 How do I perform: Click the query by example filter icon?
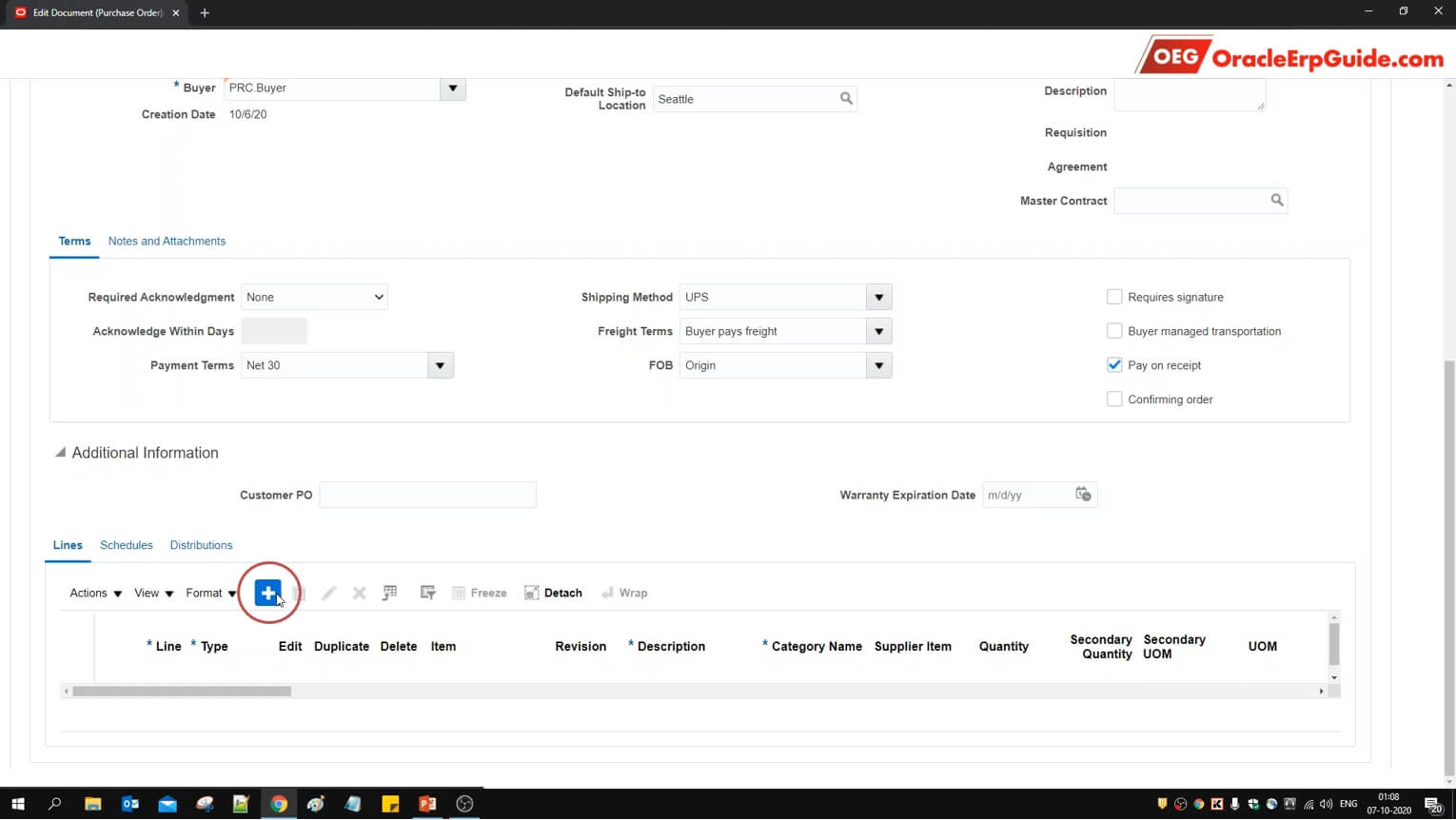tap(428, 593)
